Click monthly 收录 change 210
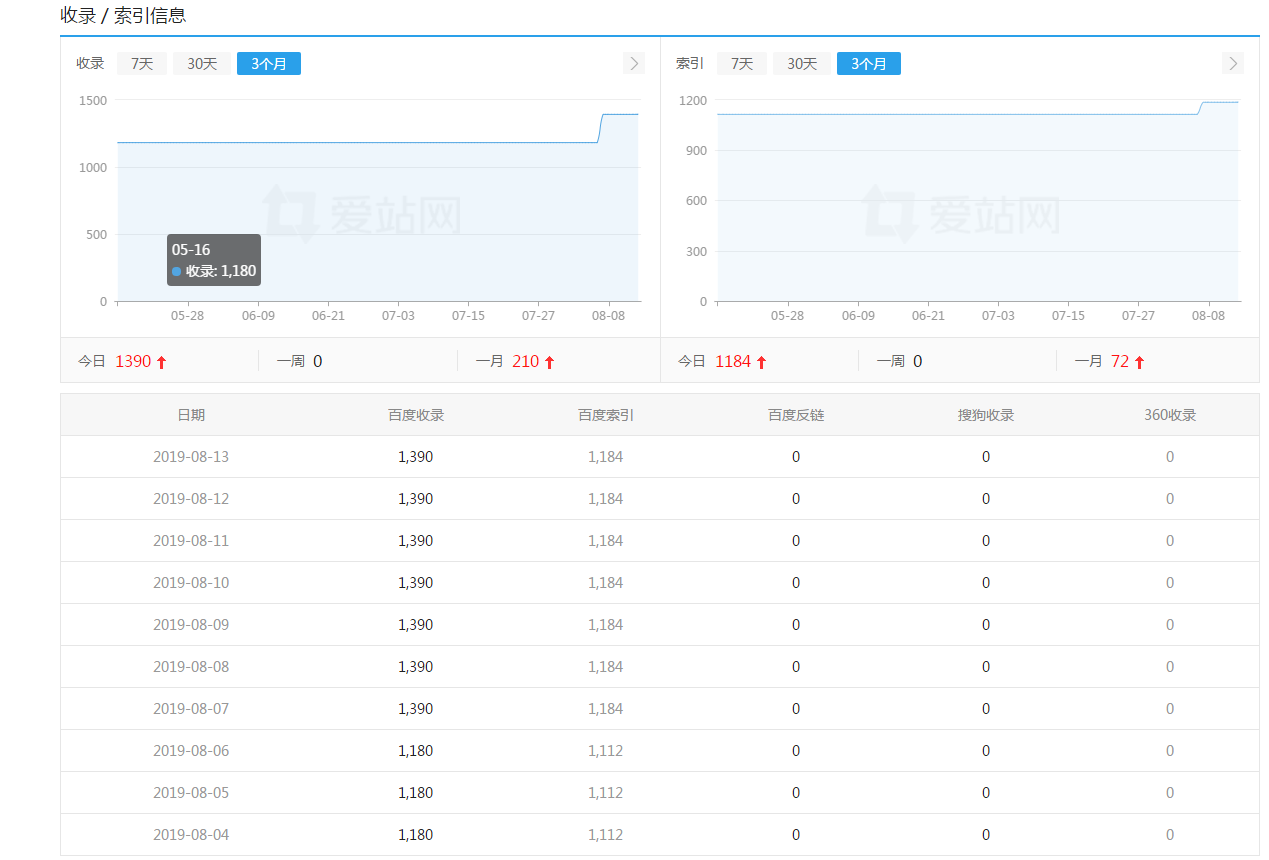This screenshot has width=1269, height=860. (x=525, y=361)
